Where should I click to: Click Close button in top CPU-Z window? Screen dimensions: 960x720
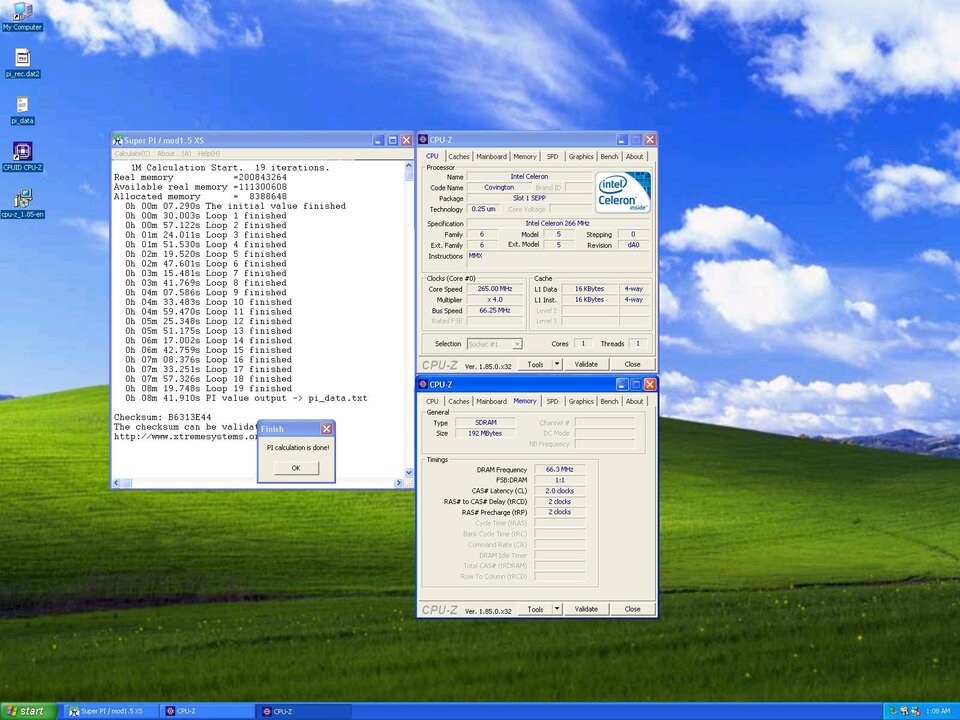tap(632, 364)
